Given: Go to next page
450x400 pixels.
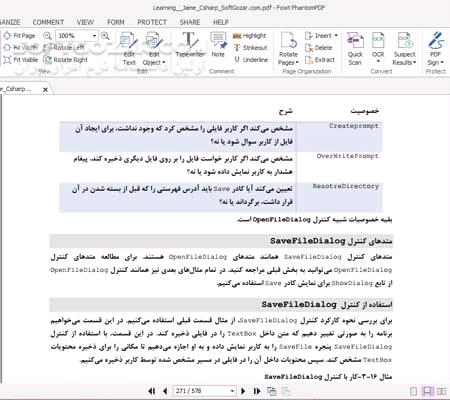Looking at the screenshot, I should tap(243, 391).
